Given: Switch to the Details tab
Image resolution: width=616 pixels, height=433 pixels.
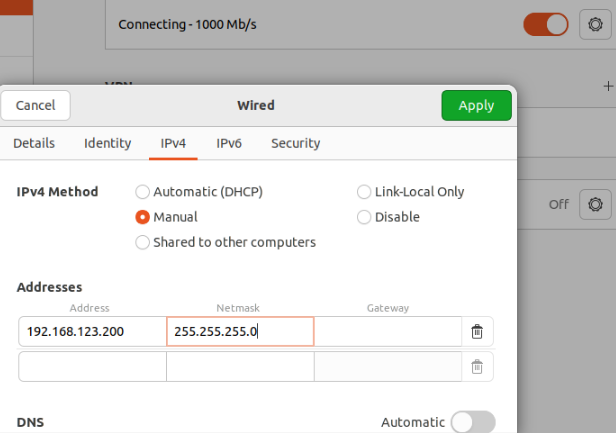Looking at the screenshot, I should [34, 143].
